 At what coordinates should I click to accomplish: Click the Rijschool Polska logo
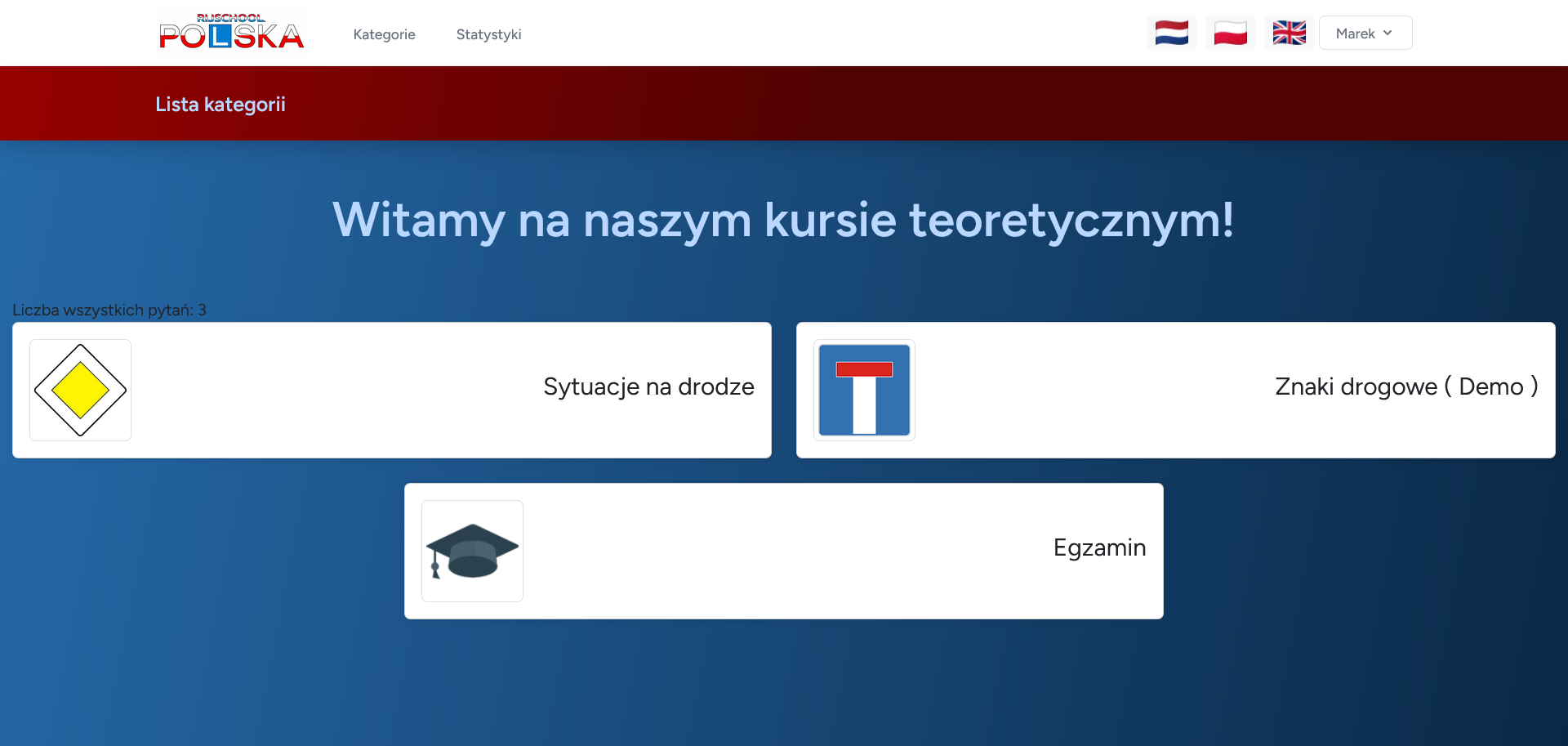coord(231,33)
